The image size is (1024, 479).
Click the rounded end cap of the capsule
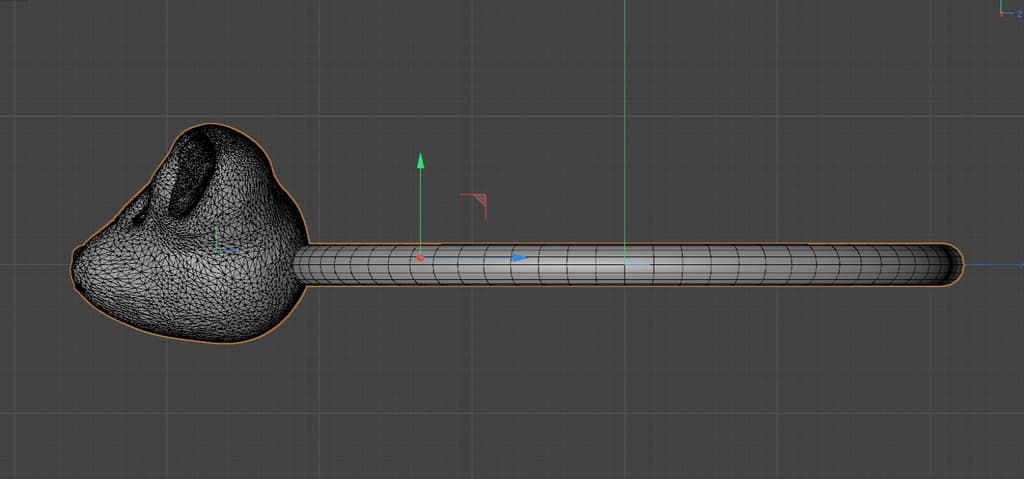[951, 265]
